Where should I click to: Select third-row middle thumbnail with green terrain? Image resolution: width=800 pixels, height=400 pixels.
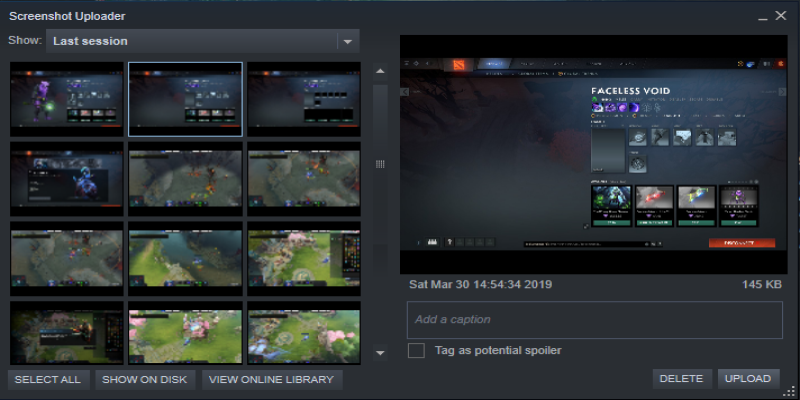tap(185, 259)
